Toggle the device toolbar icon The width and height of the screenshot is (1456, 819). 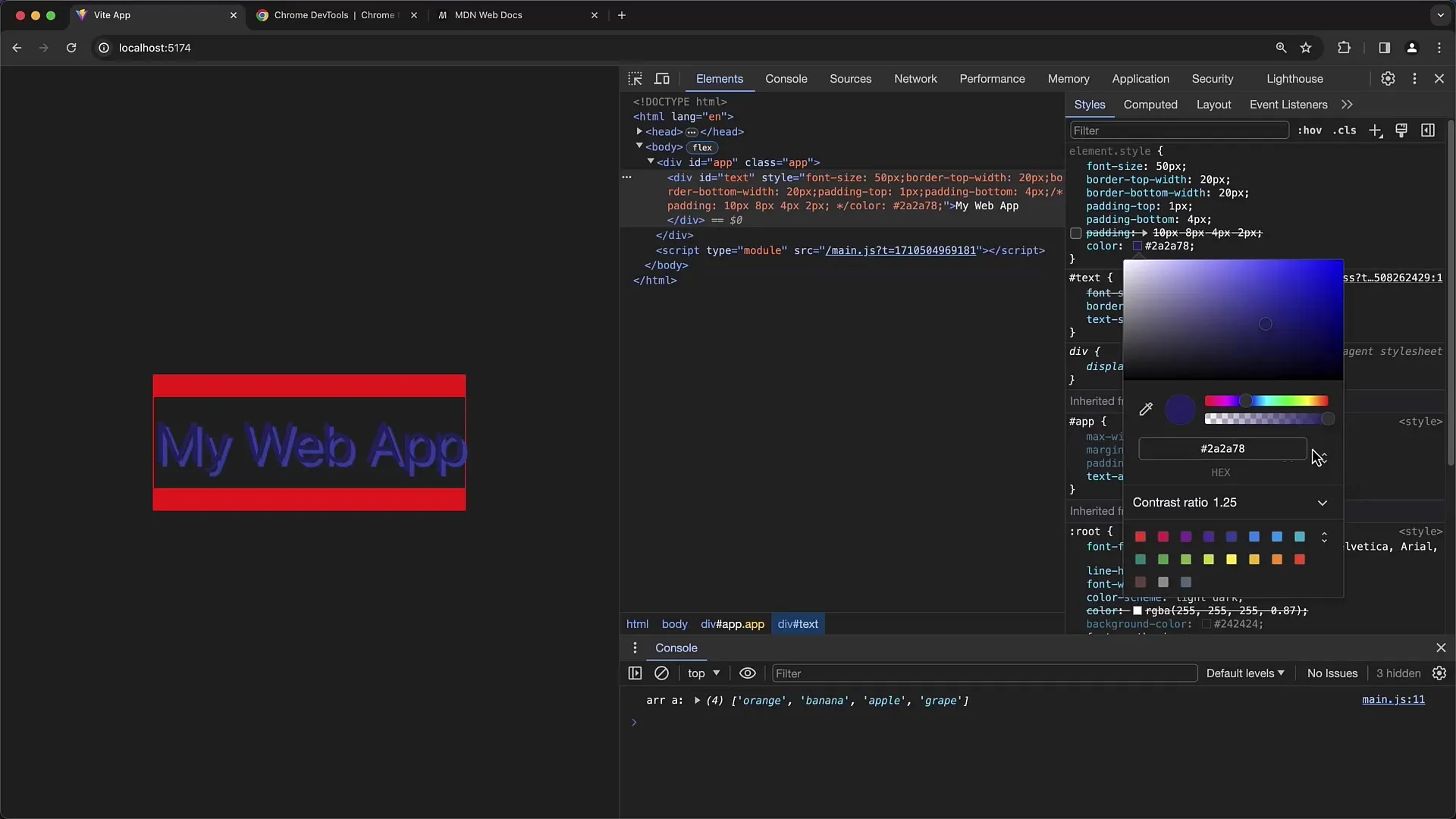click(662, 79)
